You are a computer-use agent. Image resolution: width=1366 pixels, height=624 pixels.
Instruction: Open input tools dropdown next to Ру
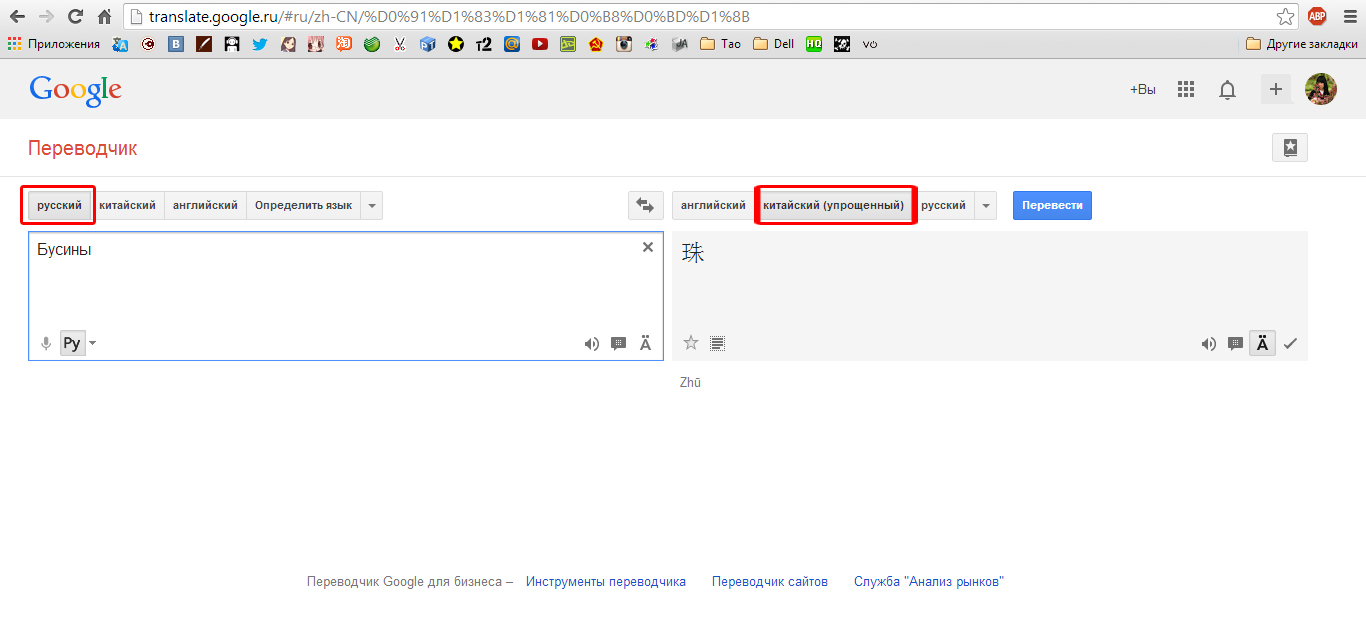[93, 344]
